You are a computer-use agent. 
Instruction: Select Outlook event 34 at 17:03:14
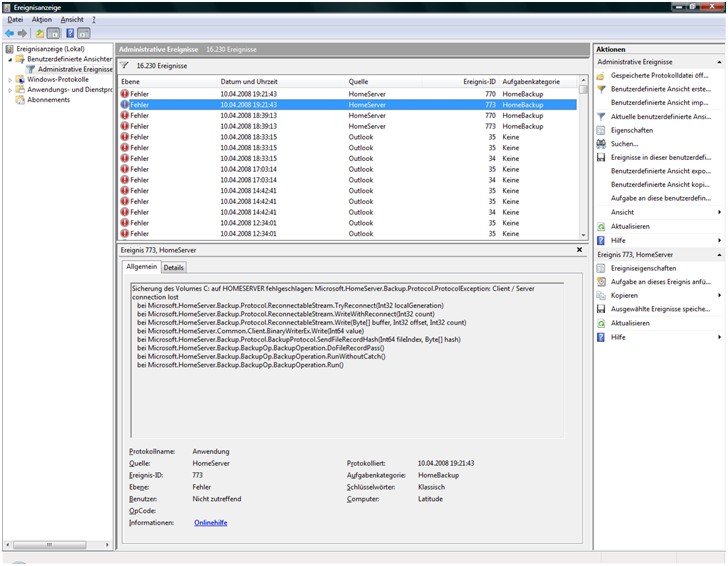point(347,180)
